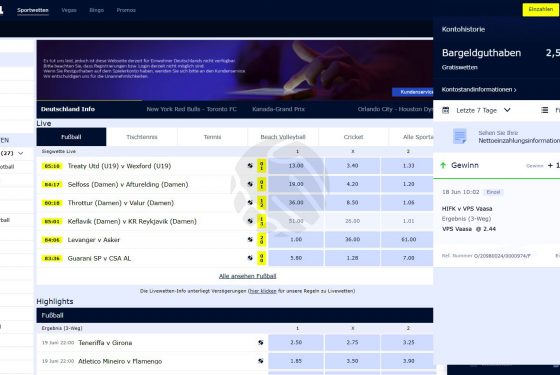
Task: Click the yellow Einzahlen button
Action: click(540, 10)
